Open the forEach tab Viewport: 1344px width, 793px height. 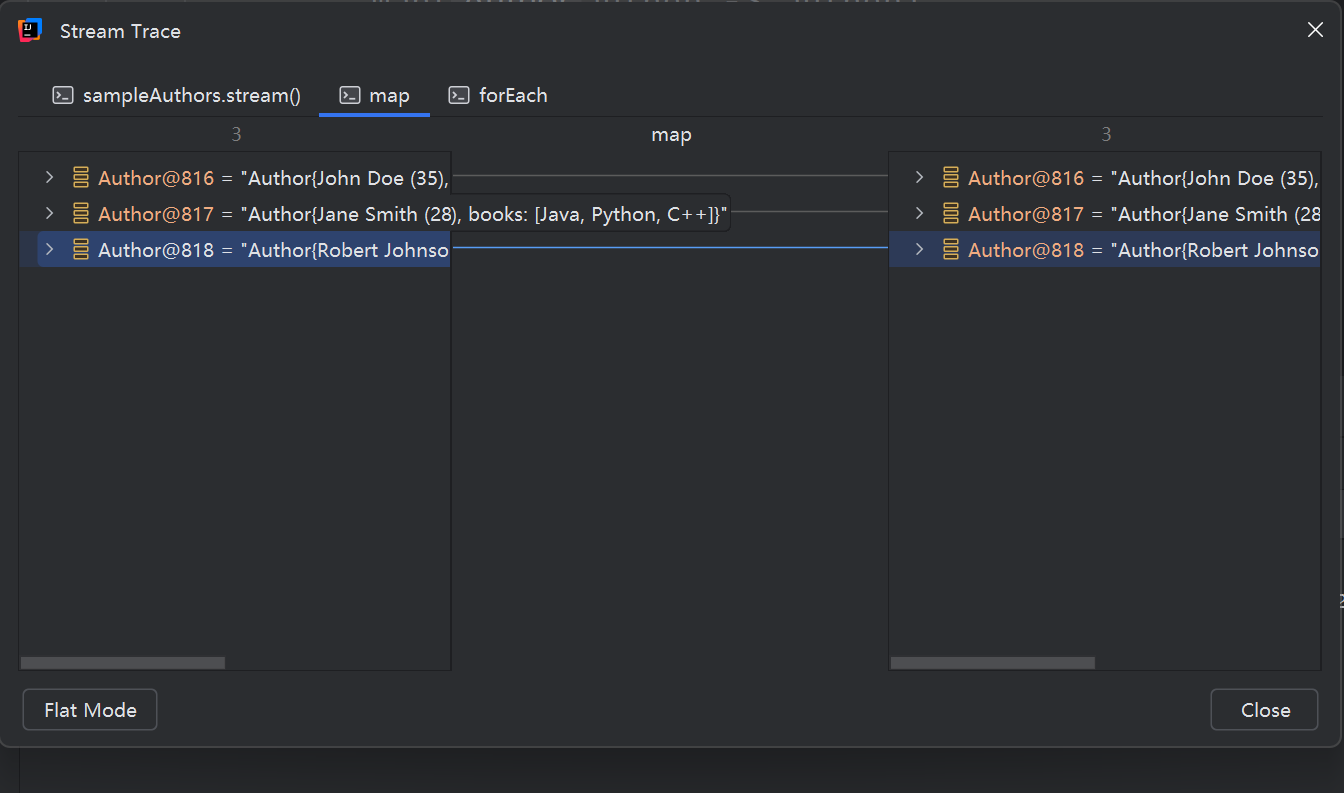[498, 96]
